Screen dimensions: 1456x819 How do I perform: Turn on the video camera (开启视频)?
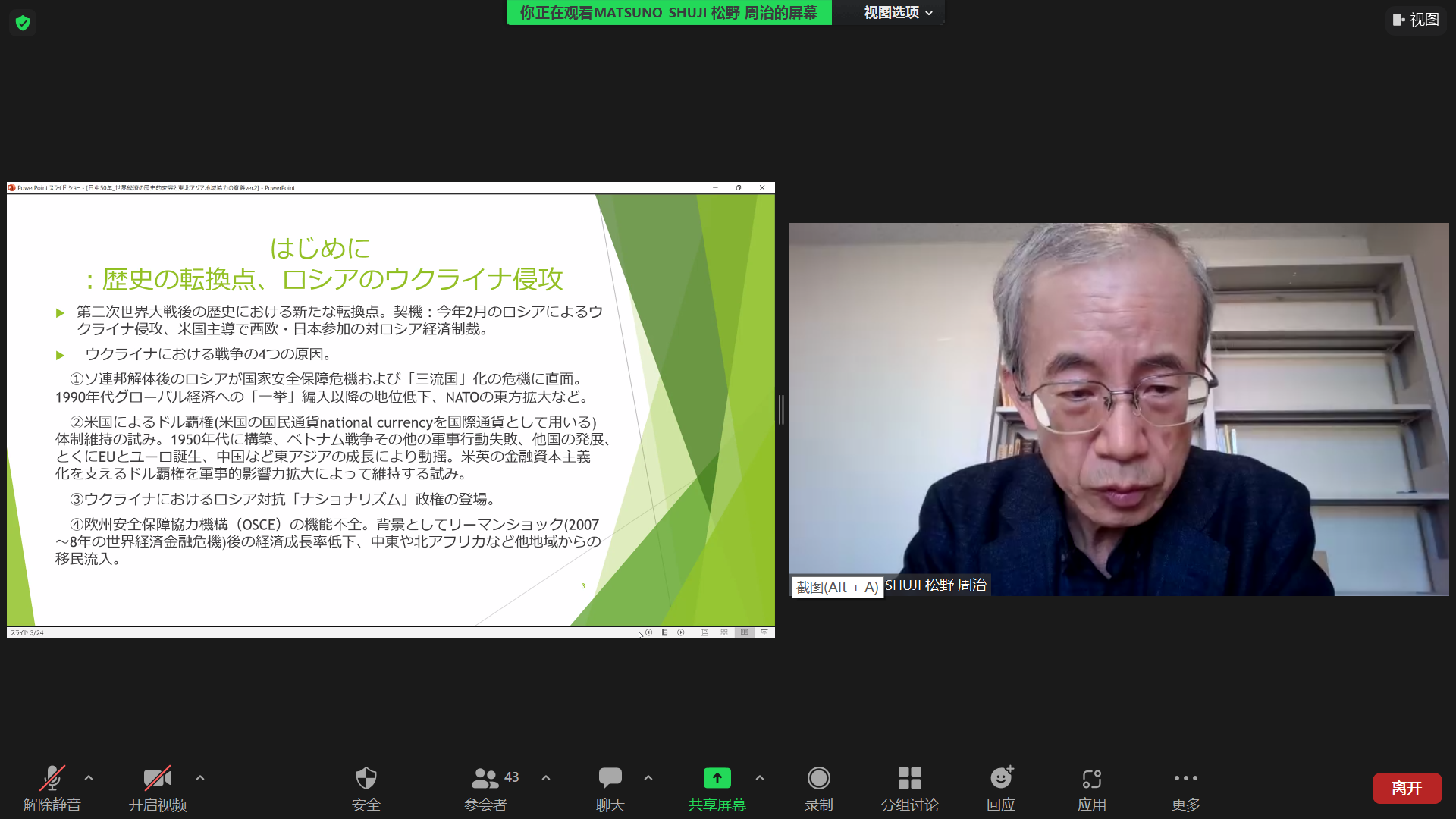157,779
